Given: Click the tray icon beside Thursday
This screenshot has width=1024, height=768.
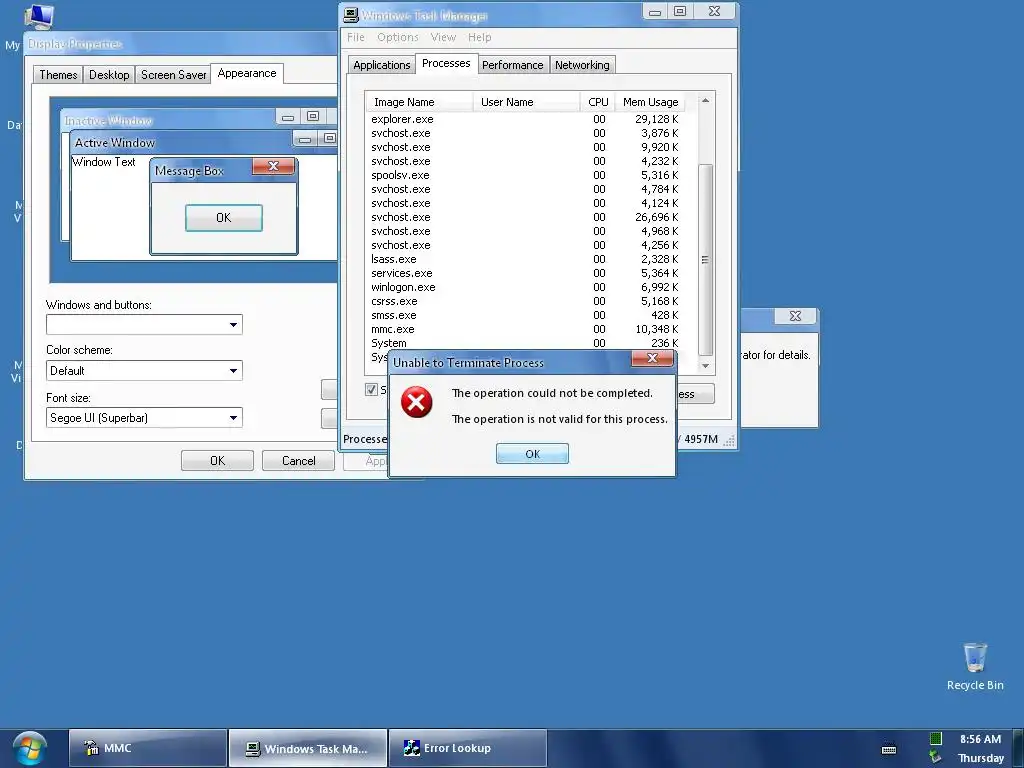Looking at the screenshot, I should coord(936,758).
